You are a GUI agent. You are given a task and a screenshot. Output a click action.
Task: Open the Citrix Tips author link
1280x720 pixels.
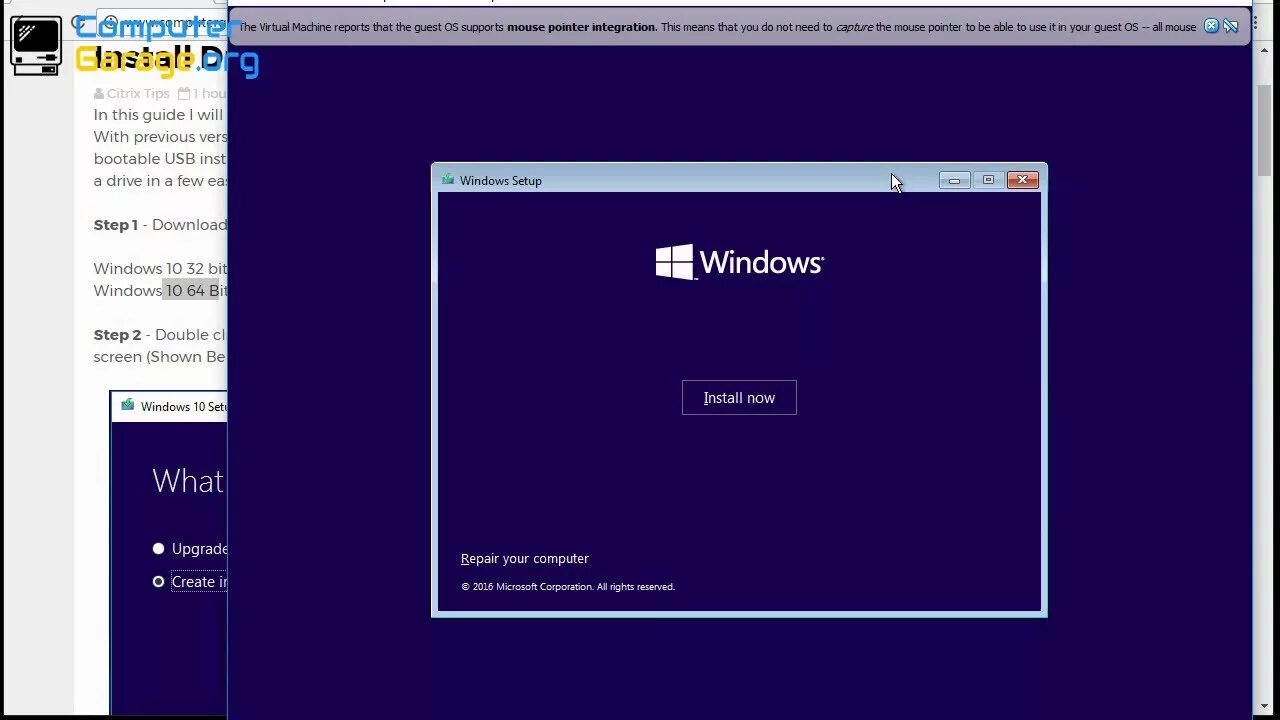click(138, 93)
